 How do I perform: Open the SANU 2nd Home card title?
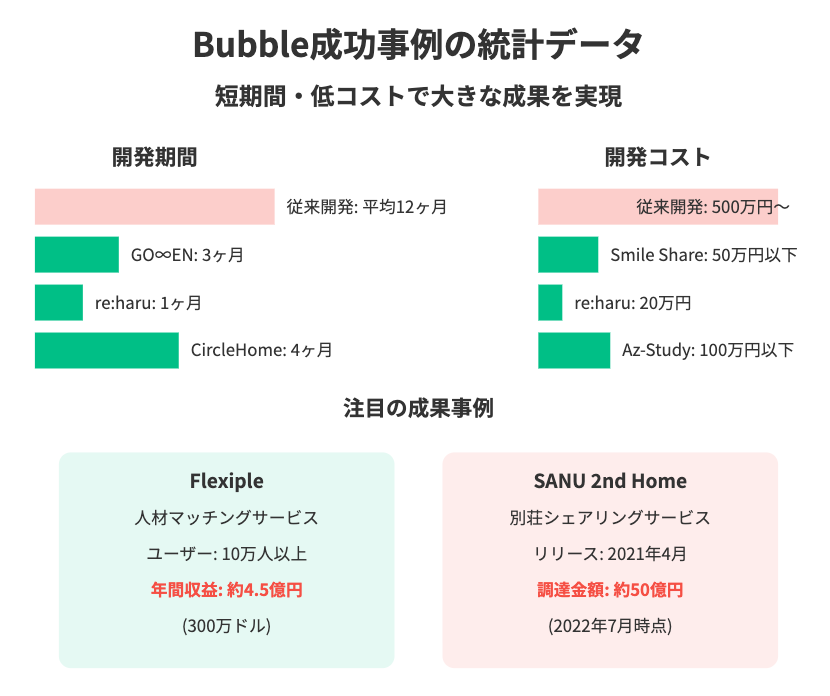(x=610, y=481)
